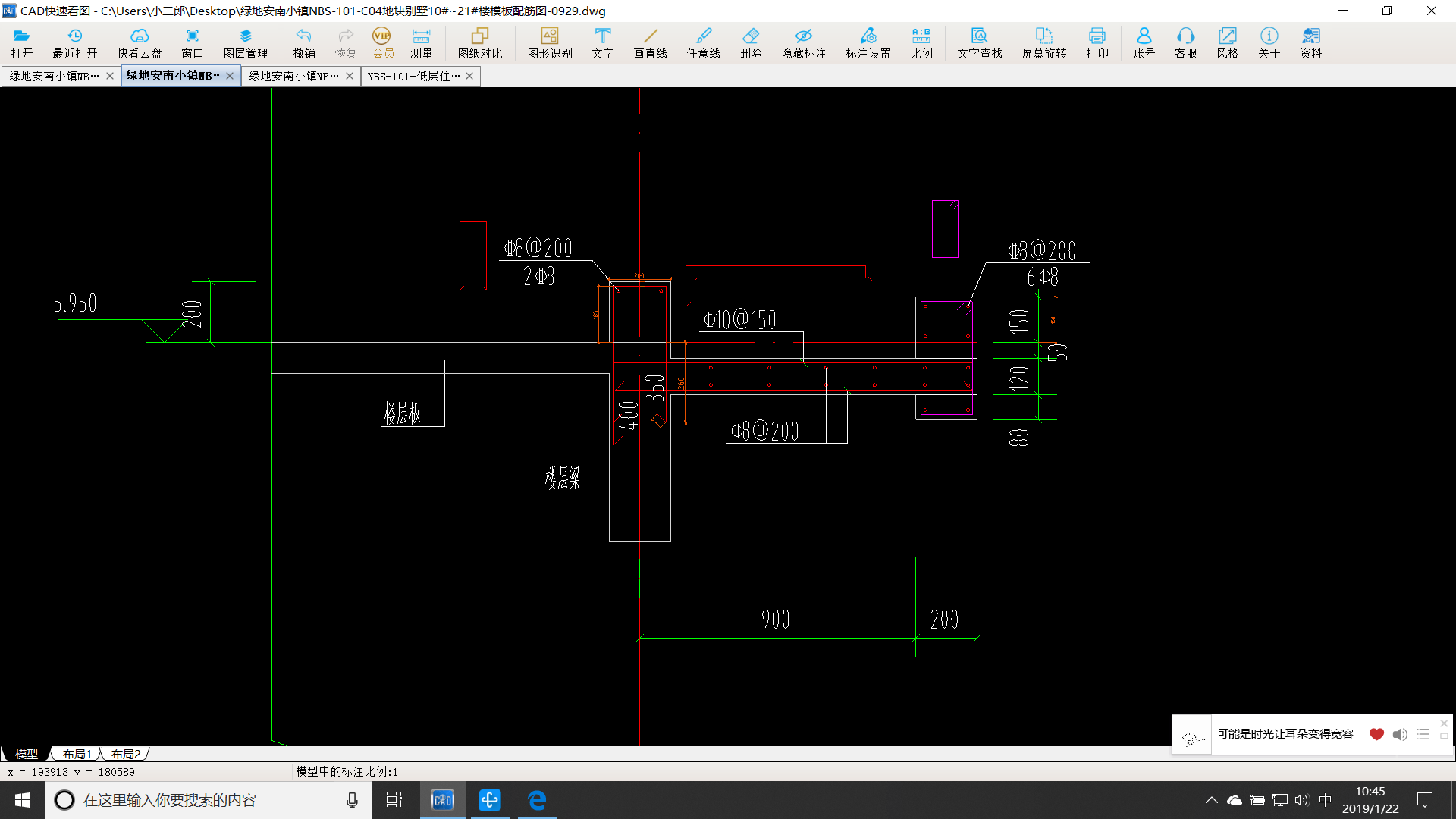Close the music notification popup
The height and width of the screenshot is (819, 1456).
(x=1444, y=723)
